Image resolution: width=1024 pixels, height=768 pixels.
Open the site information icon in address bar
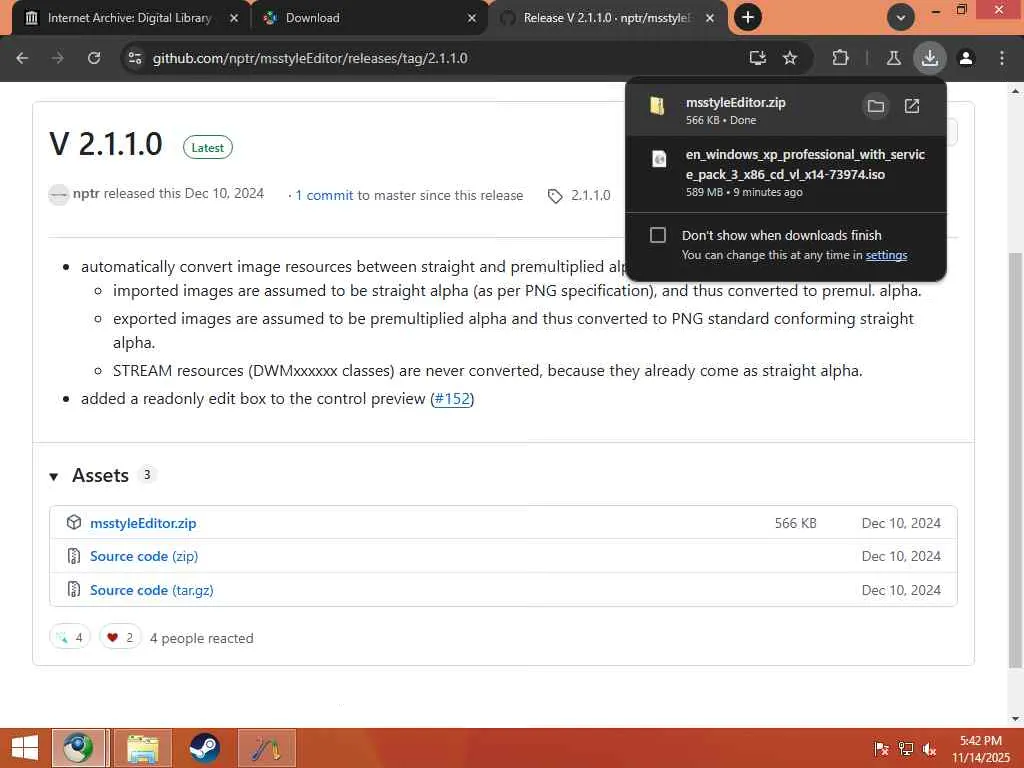click(135, 58)
